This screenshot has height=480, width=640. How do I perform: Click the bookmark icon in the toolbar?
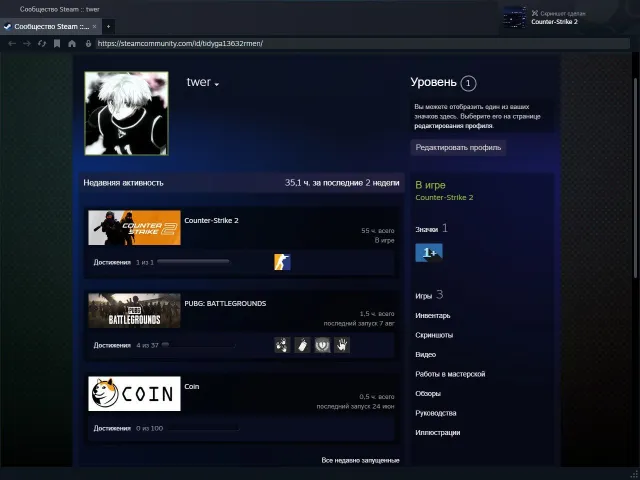tap(57, 43)
